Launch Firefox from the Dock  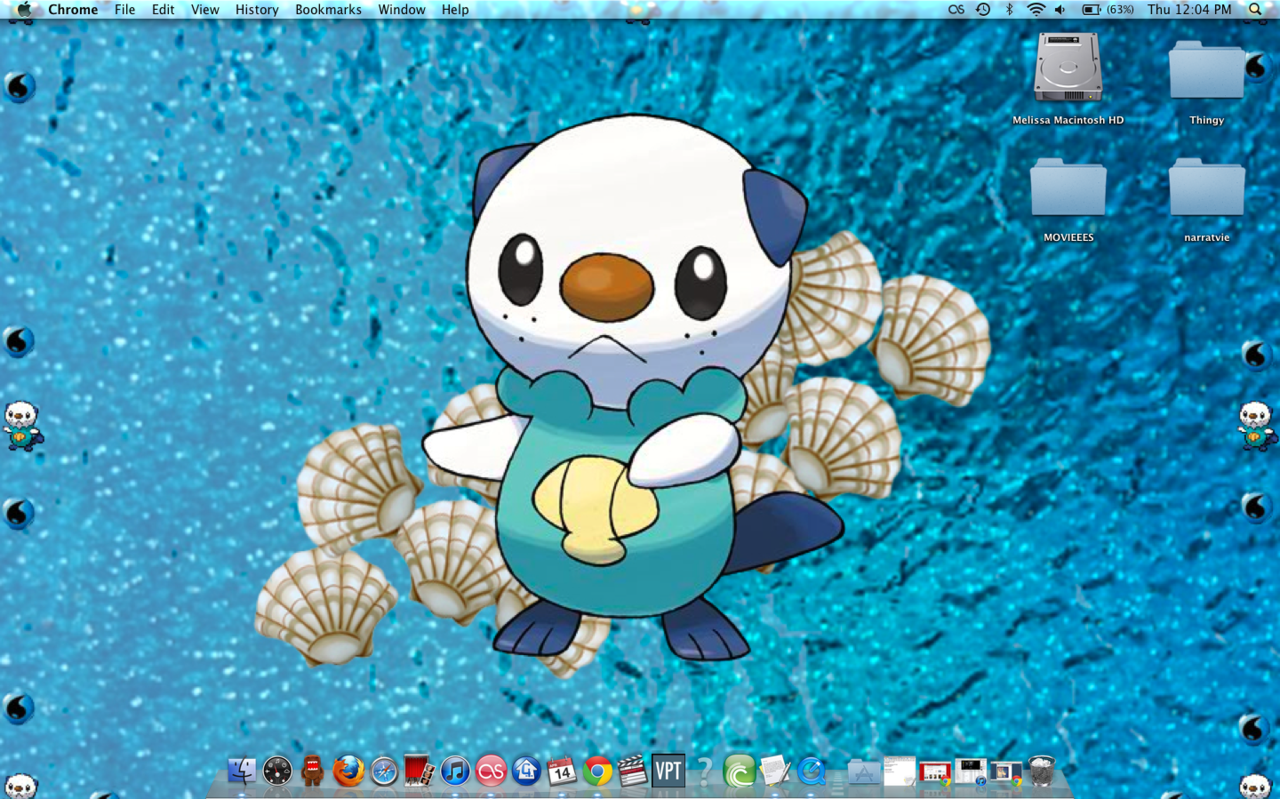(348, 770)
